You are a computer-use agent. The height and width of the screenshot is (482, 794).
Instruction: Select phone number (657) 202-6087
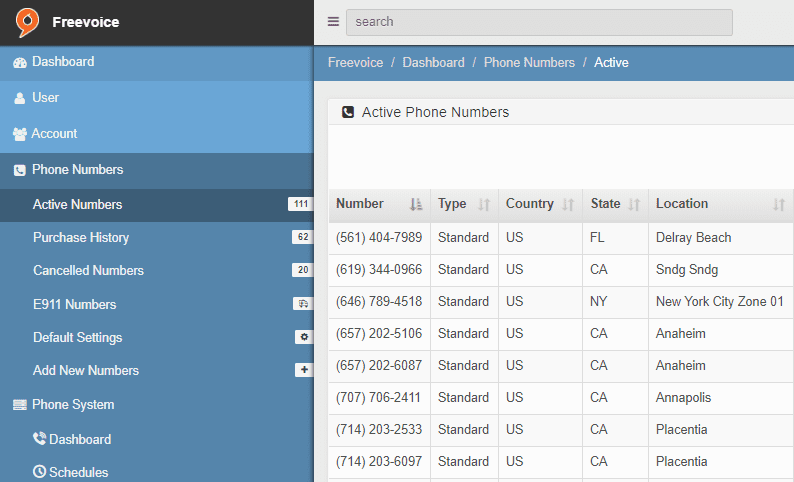[379, 365]
